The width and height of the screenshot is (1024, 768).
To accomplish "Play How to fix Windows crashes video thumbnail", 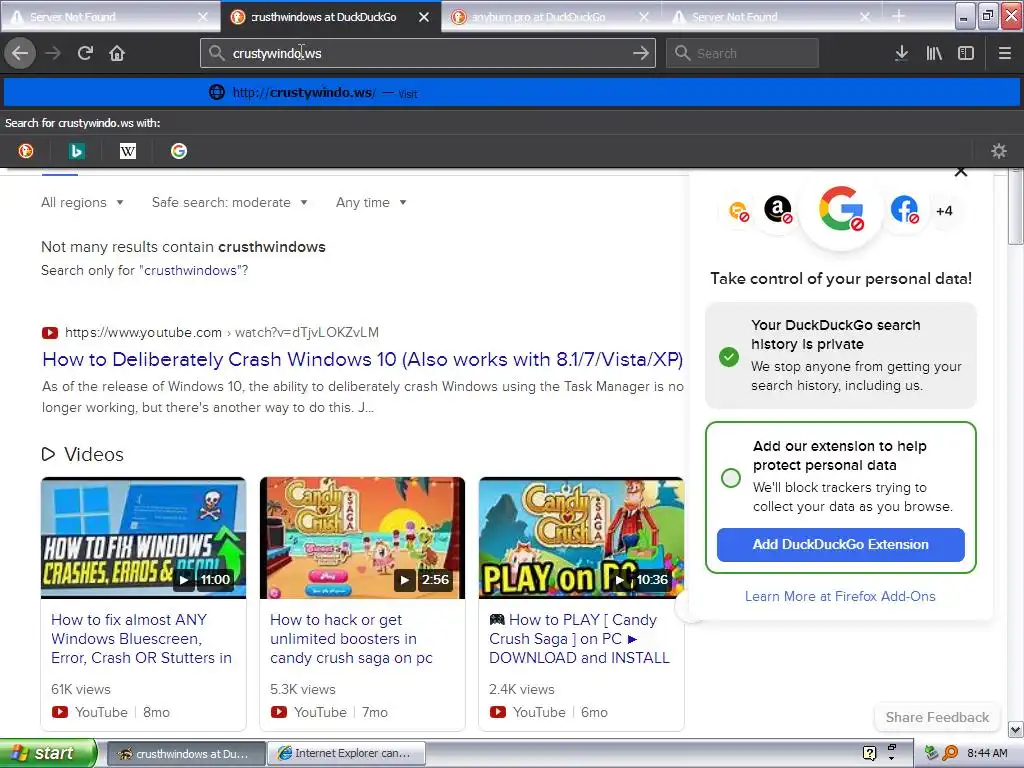I will pos(143,537).
